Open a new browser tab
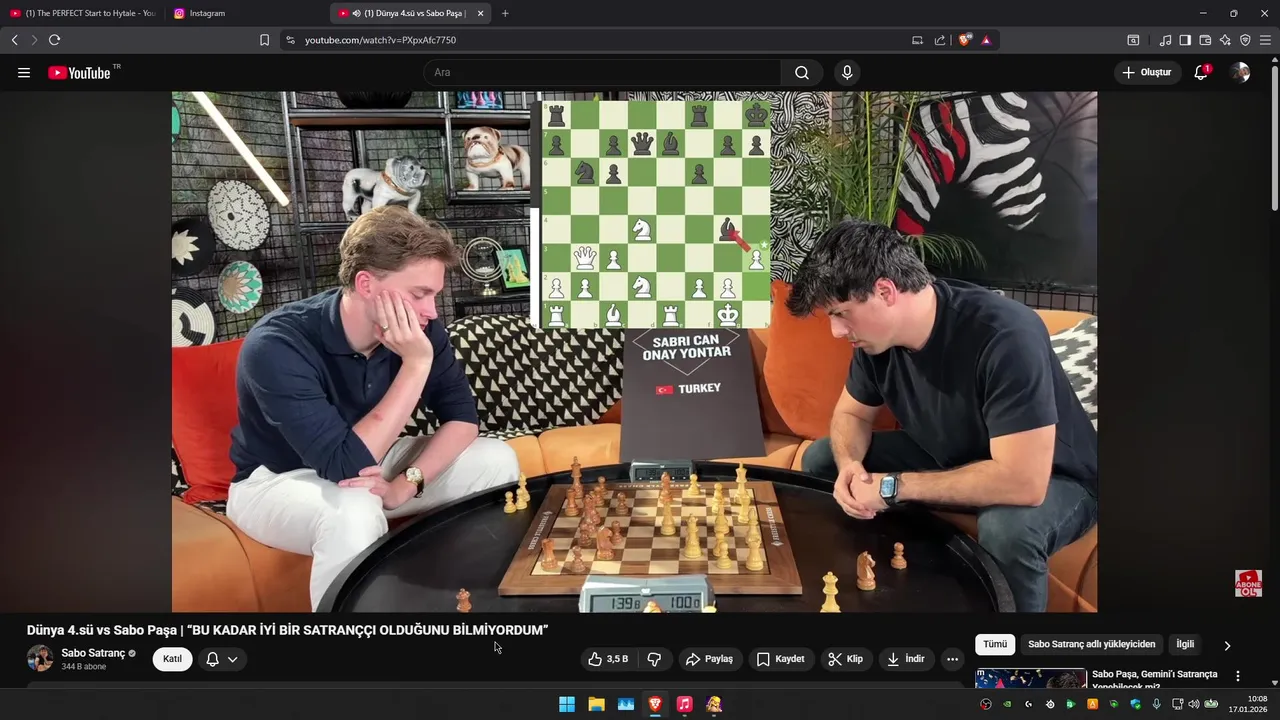The height and width of the screenshot is (720, 1280). point(505,13)
